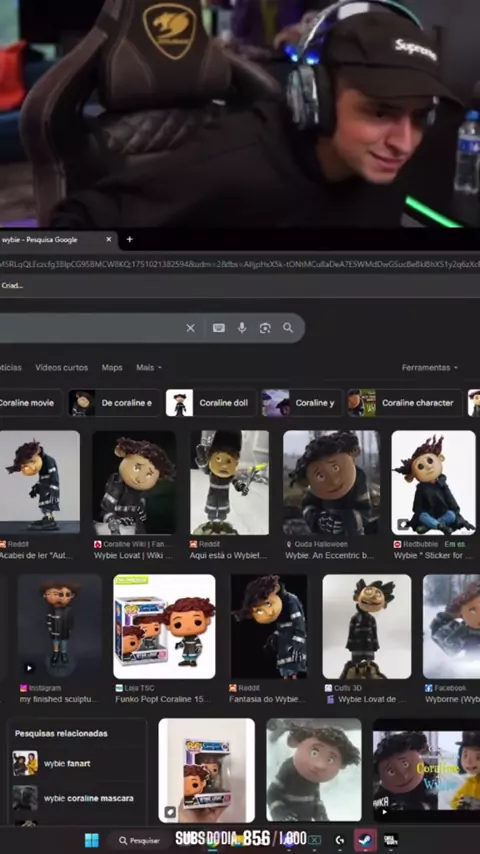The height and width of the screenshot is (854, 480).
Task: Start voice search via microphone icon
Action: tap(242, 328)
